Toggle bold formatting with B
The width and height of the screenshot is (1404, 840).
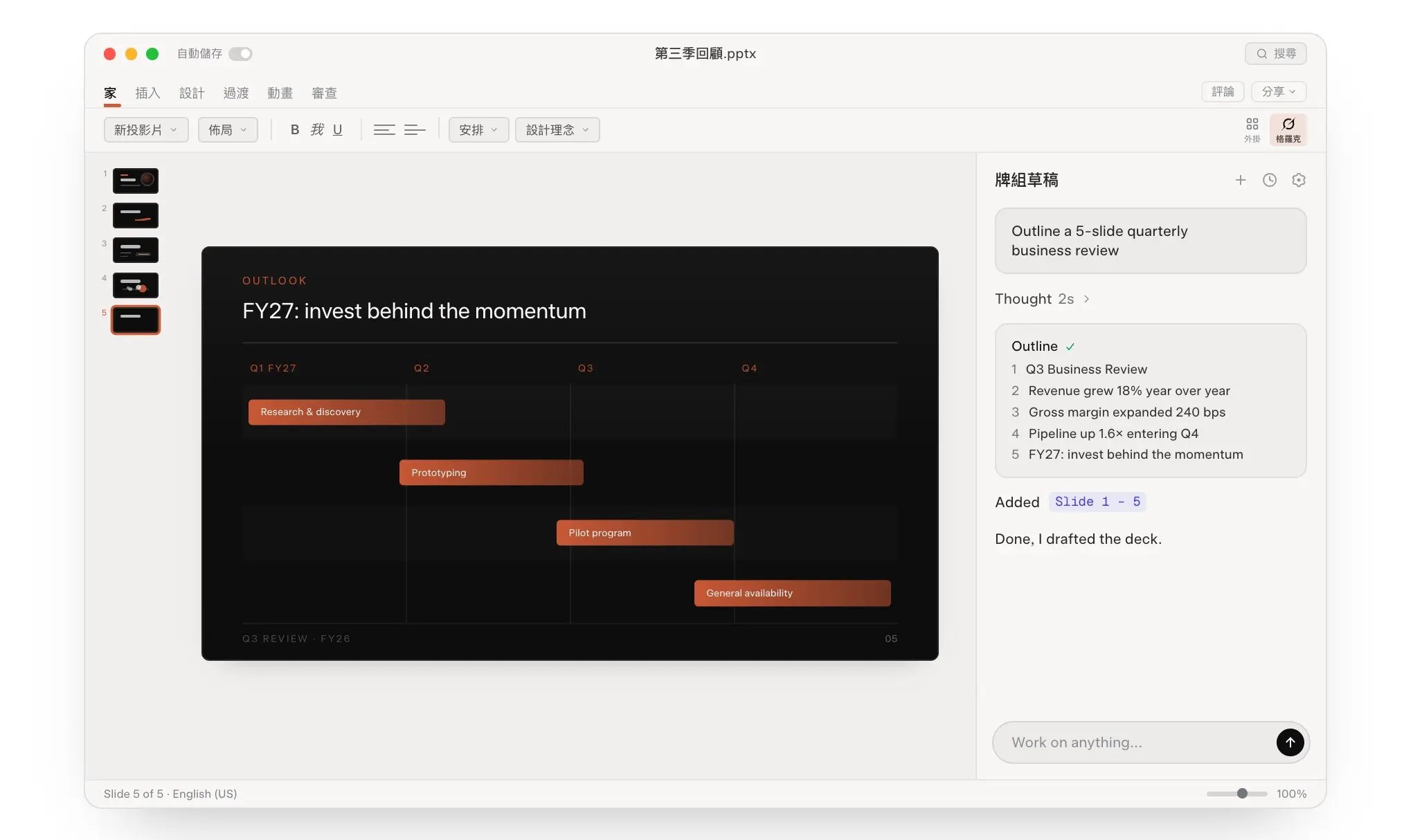[295, 130]
